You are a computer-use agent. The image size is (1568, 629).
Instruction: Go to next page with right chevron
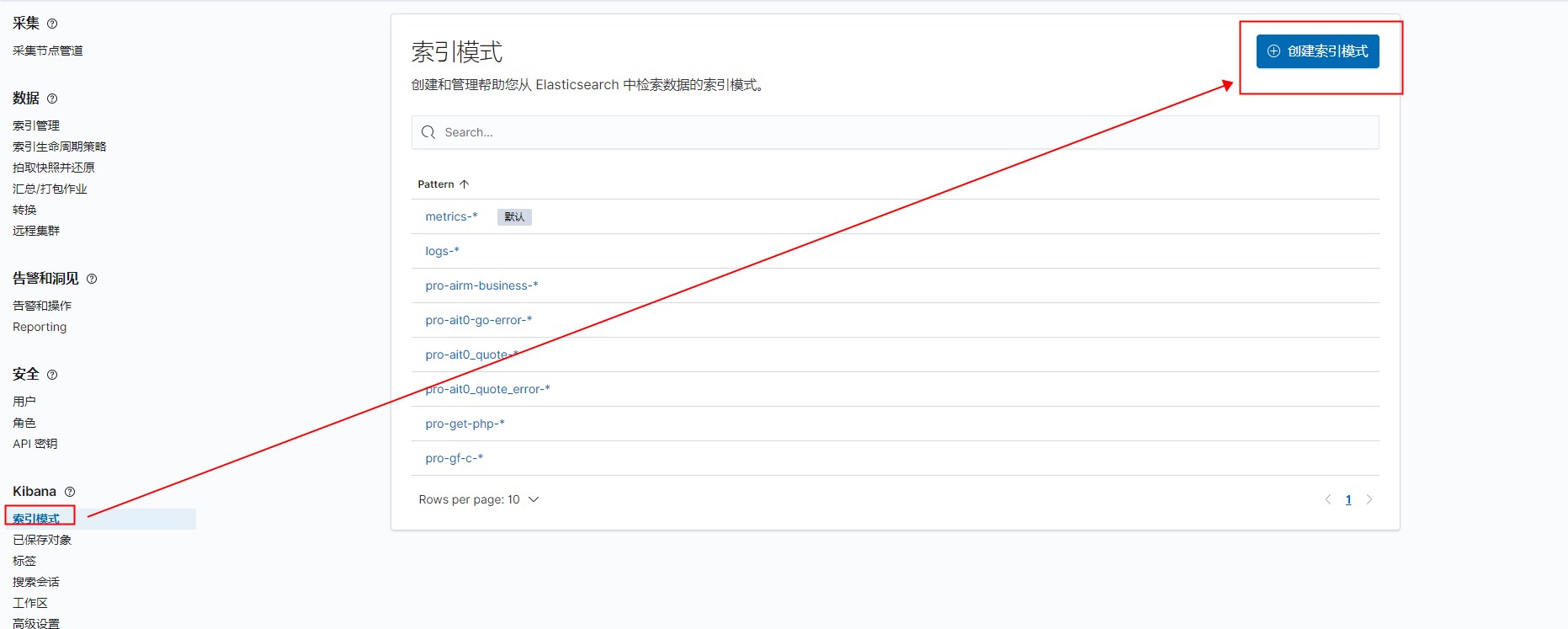pyautogui.click(x=1369, y=499)
